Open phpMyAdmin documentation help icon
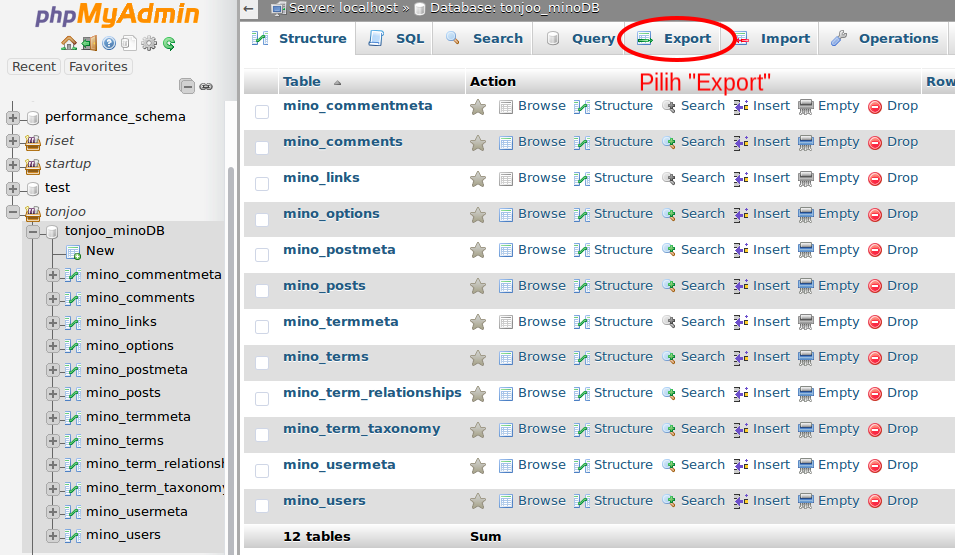955x555 pixels. [x=109, y=43]
